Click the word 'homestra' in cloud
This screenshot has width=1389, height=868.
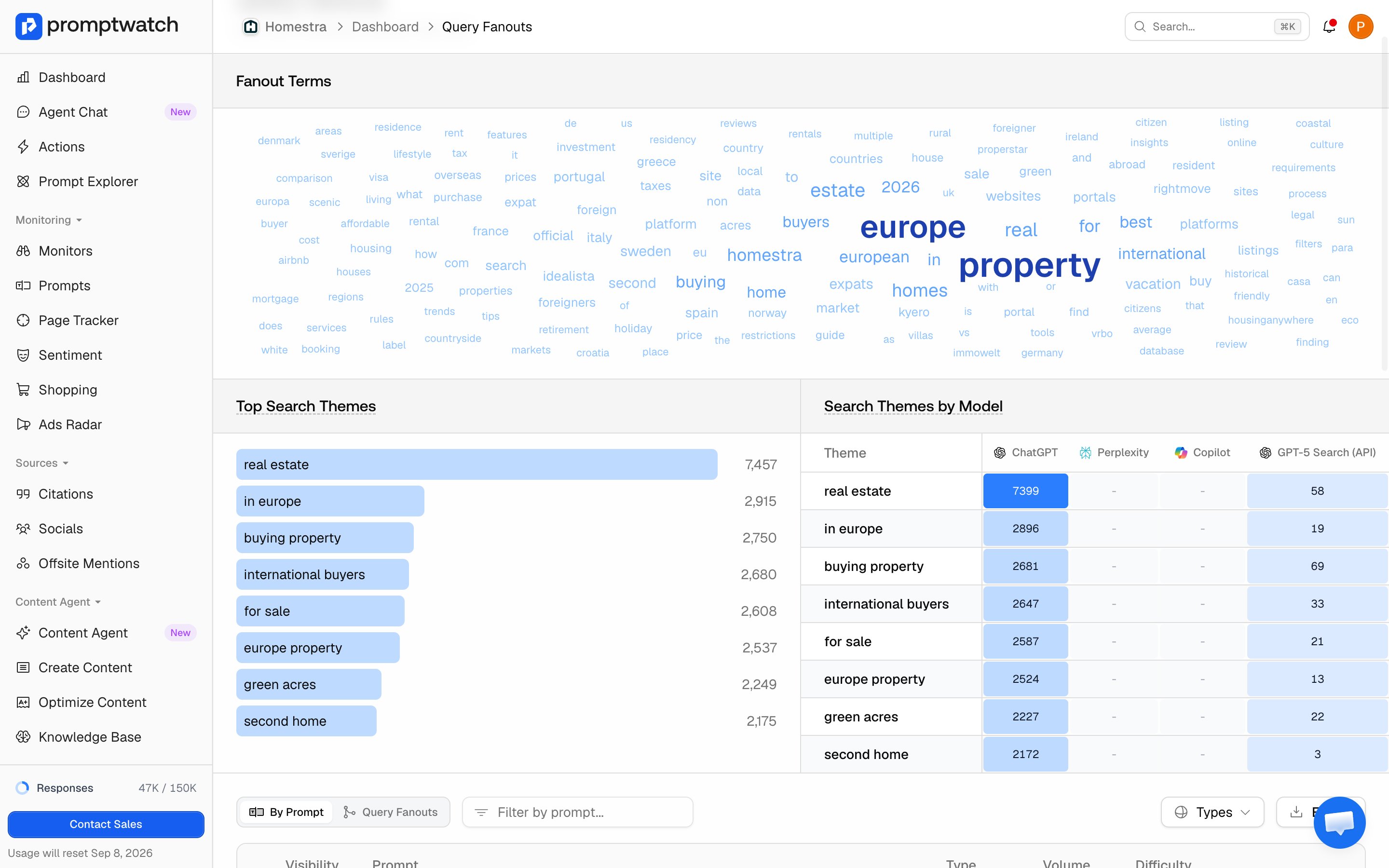coord(764,255)
